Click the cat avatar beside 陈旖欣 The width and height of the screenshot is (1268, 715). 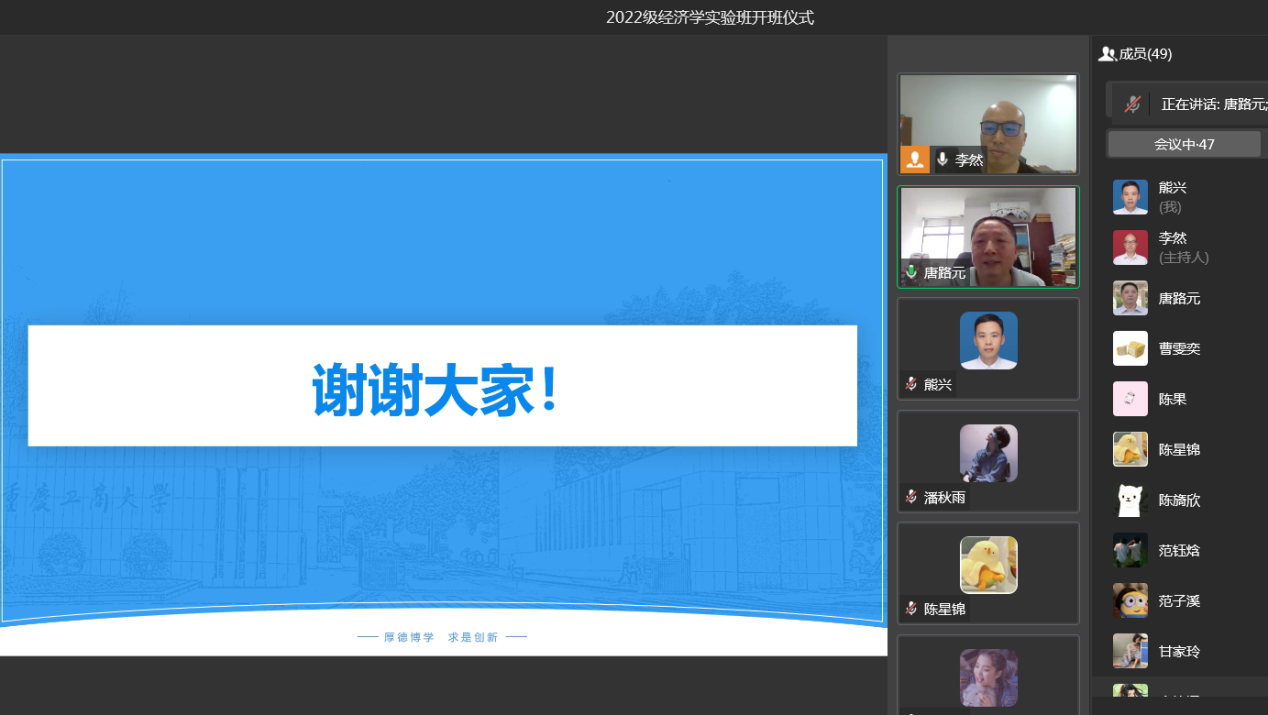click(x=1130, y=500)
